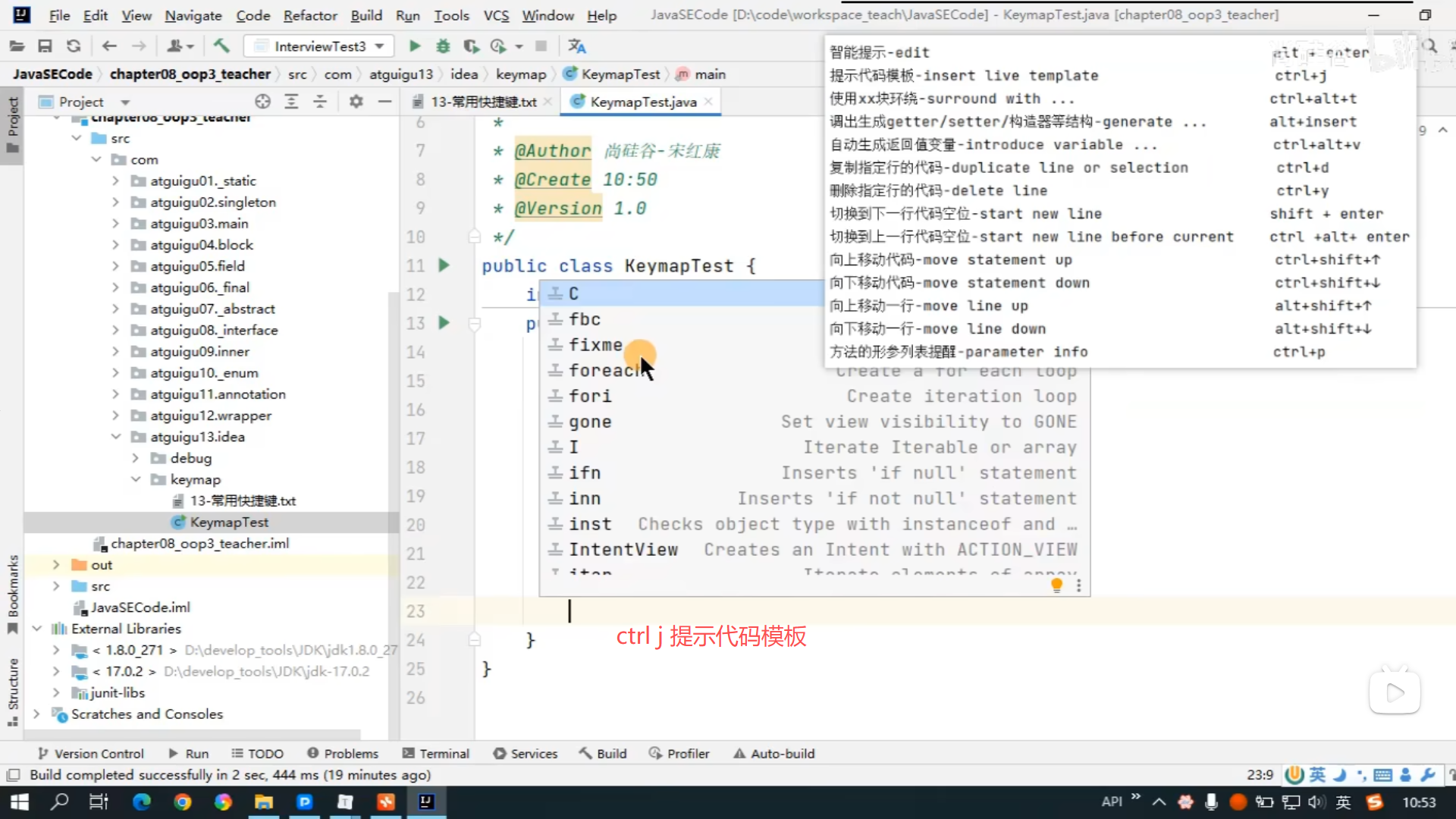Click Collapse All icon in Project panel
Viewport: 1456px width, 819px height.
click(320, 102)
